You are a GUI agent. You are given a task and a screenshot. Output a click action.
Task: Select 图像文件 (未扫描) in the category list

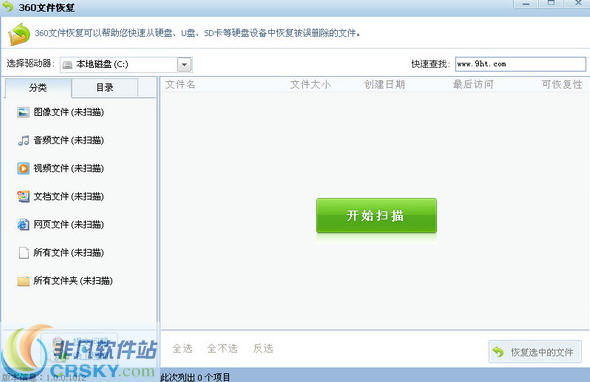[x=68, y=112]
